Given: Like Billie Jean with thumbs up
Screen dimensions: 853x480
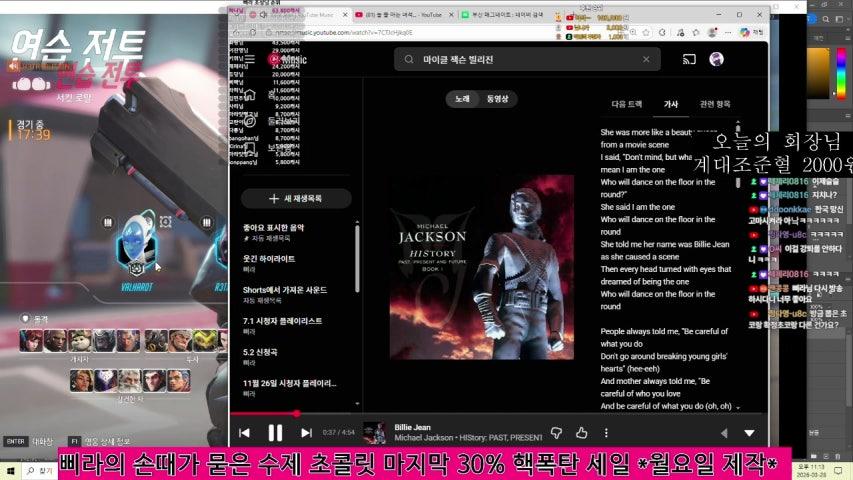Looking at the screenshot, I should click(x=582, y=433).
